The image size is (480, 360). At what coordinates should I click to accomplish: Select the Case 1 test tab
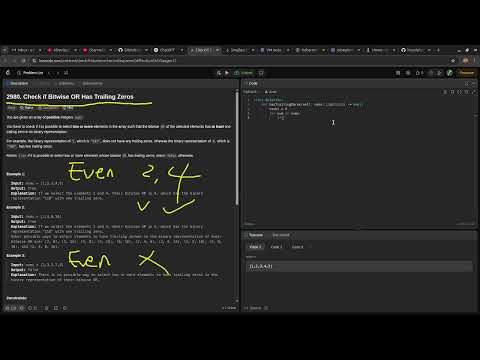coord(256,247)
